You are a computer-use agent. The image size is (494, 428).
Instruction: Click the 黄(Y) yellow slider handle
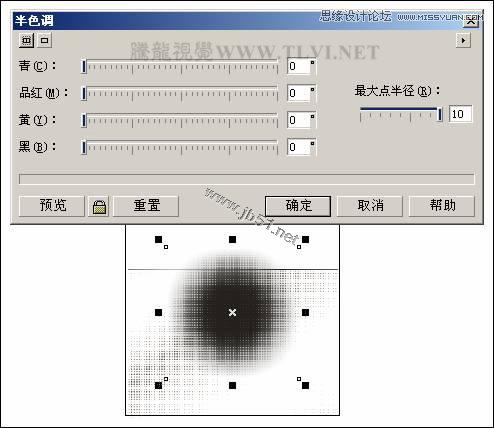point(84,121)
